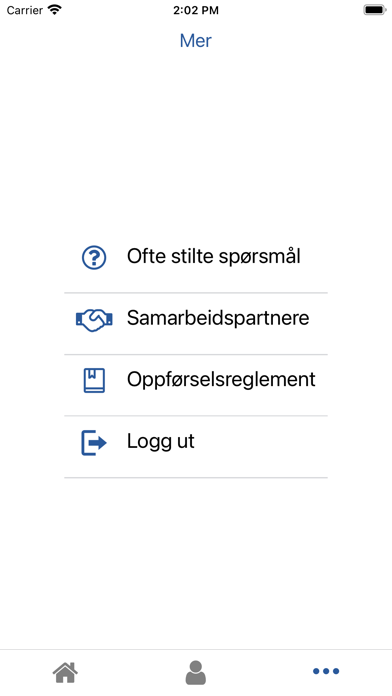Click divider line below Logg ut
392x696 pixels.
(x=196, y=478)
